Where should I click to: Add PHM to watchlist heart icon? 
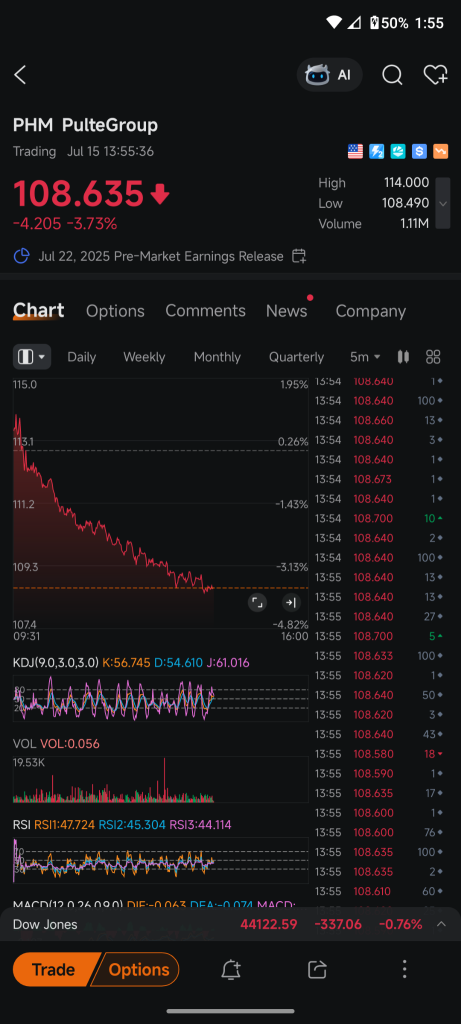[x=435, y=75]
